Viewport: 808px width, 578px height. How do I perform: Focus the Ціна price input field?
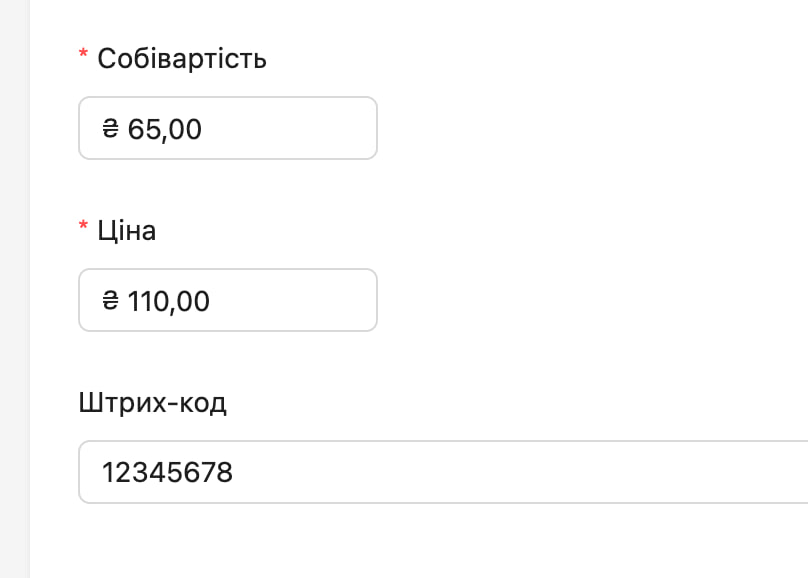tap(228, 300)
